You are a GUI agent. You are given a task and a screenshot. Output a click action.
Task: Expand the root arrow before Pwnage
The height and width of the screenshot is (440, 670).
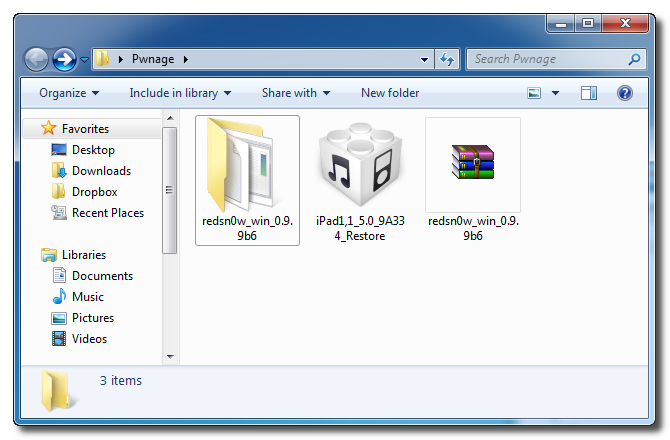pyautogui.click(x=120, y=59)
